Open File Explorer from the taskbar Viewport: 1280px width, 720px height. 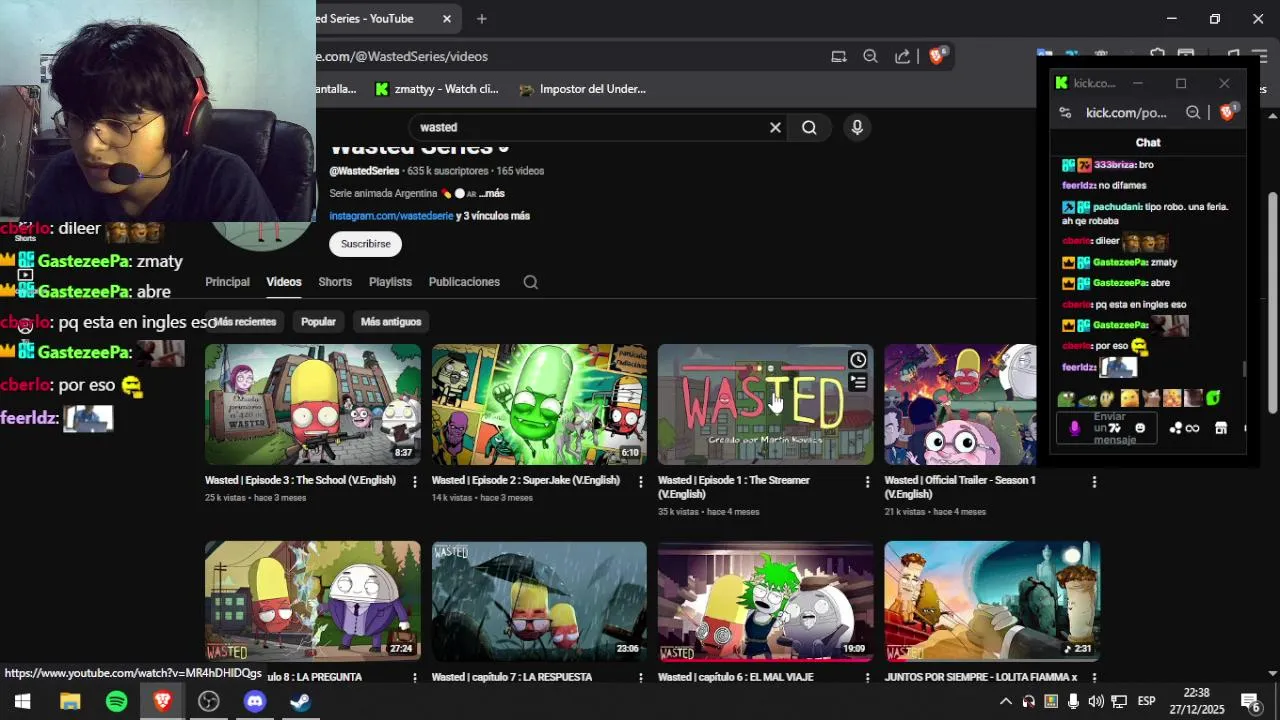tap(70, 701)
